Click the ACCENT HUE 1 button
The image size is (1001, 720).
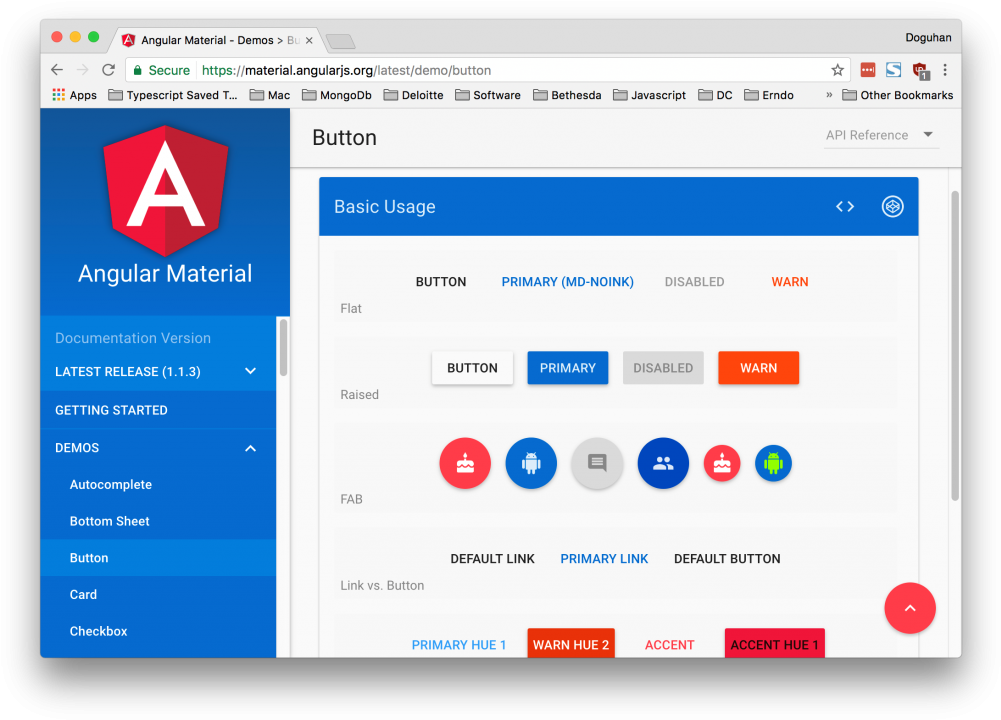click(774, 644)
